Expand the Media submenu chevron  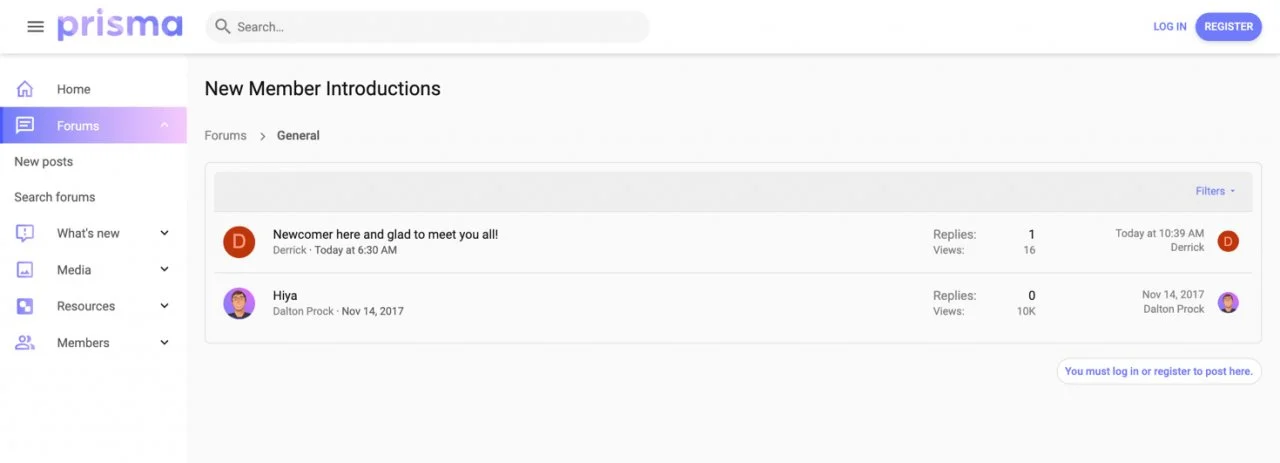tap(165, 270)
